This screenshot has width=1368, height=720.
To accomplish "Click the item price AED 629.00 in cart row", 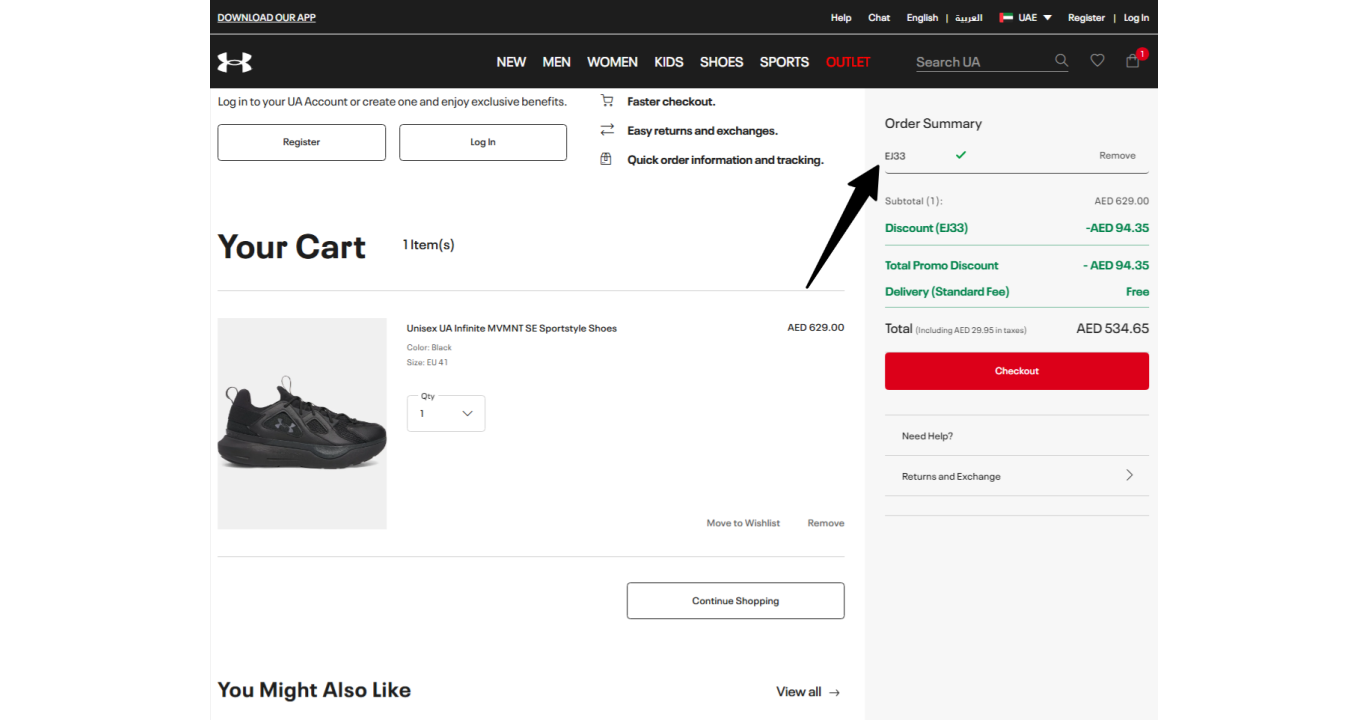I will point(816,327).
